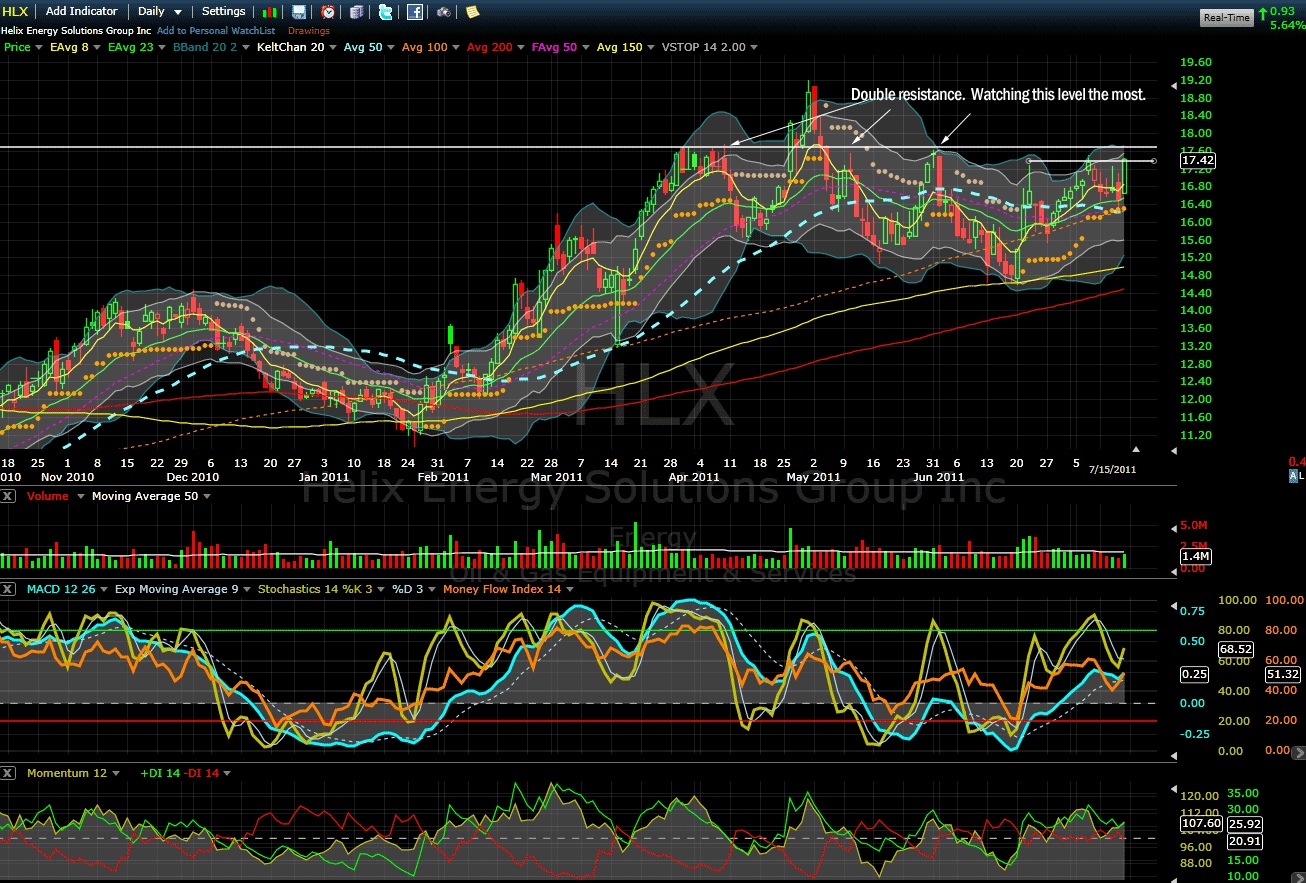Click the small triangle marker below price axis
This screenshot has height=883, width=1306.
point(1135,449)
